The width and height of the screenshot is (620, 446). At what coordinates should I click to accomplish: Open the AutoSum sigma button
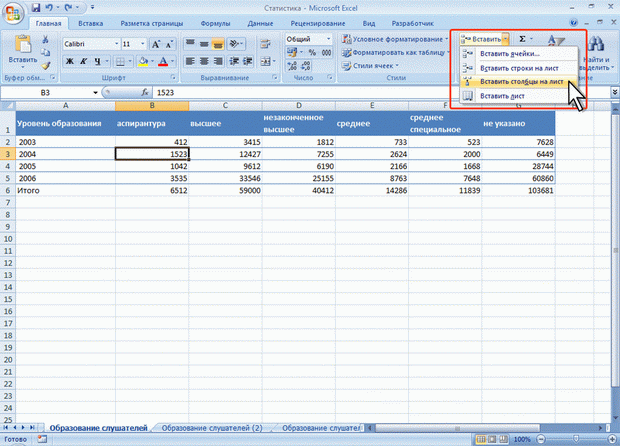click(x=522, y=39)
